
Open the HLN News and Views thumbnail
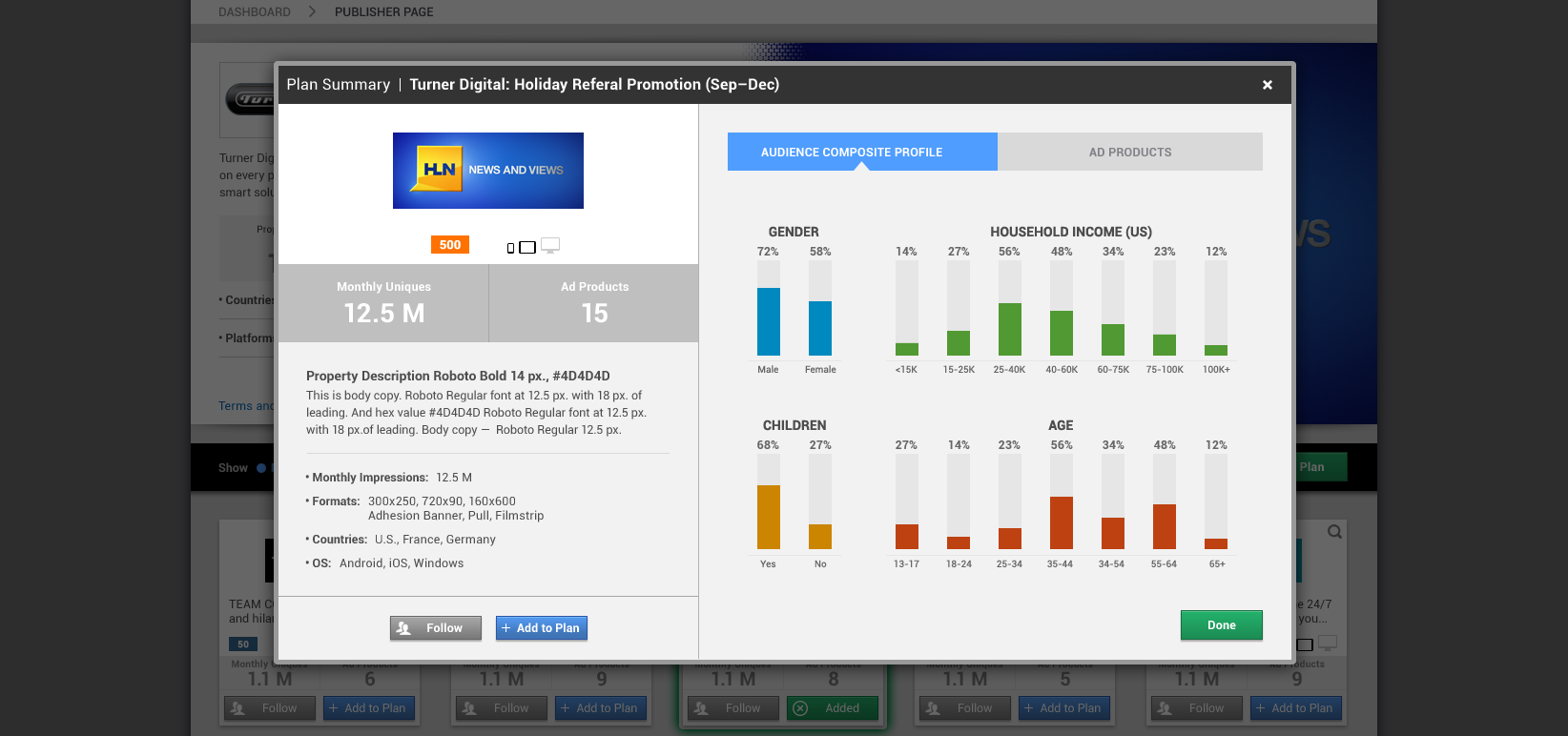488,171
